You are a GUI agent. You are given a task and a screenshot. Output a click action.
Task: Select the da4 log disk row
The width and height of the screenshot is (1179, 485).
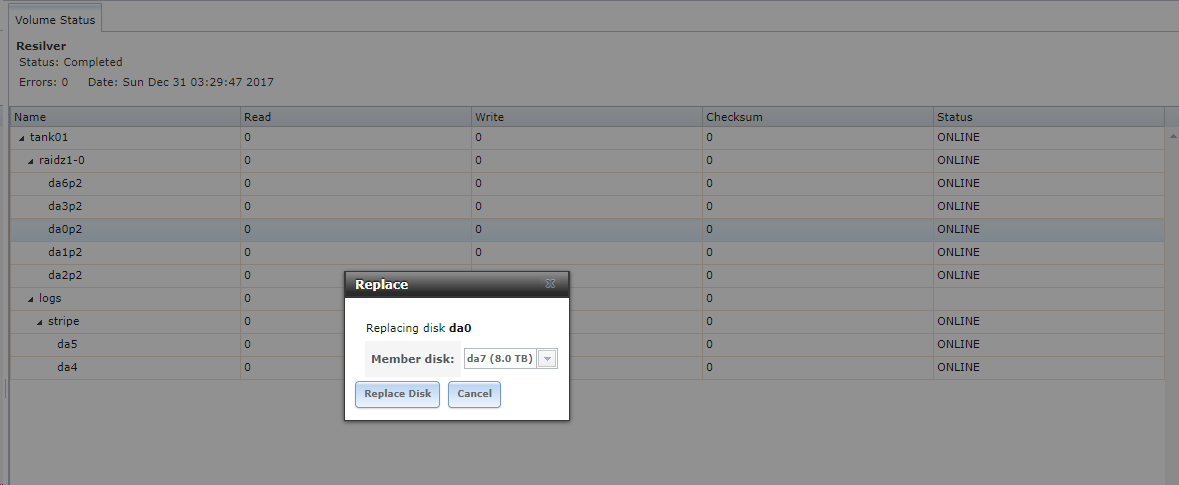586,368
